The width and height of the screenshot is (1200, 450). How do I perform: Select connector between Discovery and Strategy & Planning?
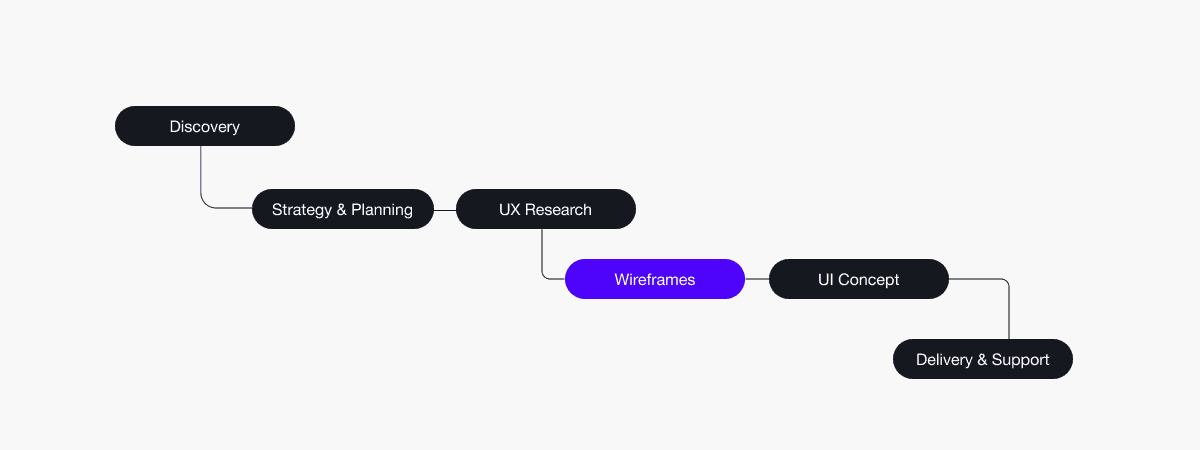[202, 180]
